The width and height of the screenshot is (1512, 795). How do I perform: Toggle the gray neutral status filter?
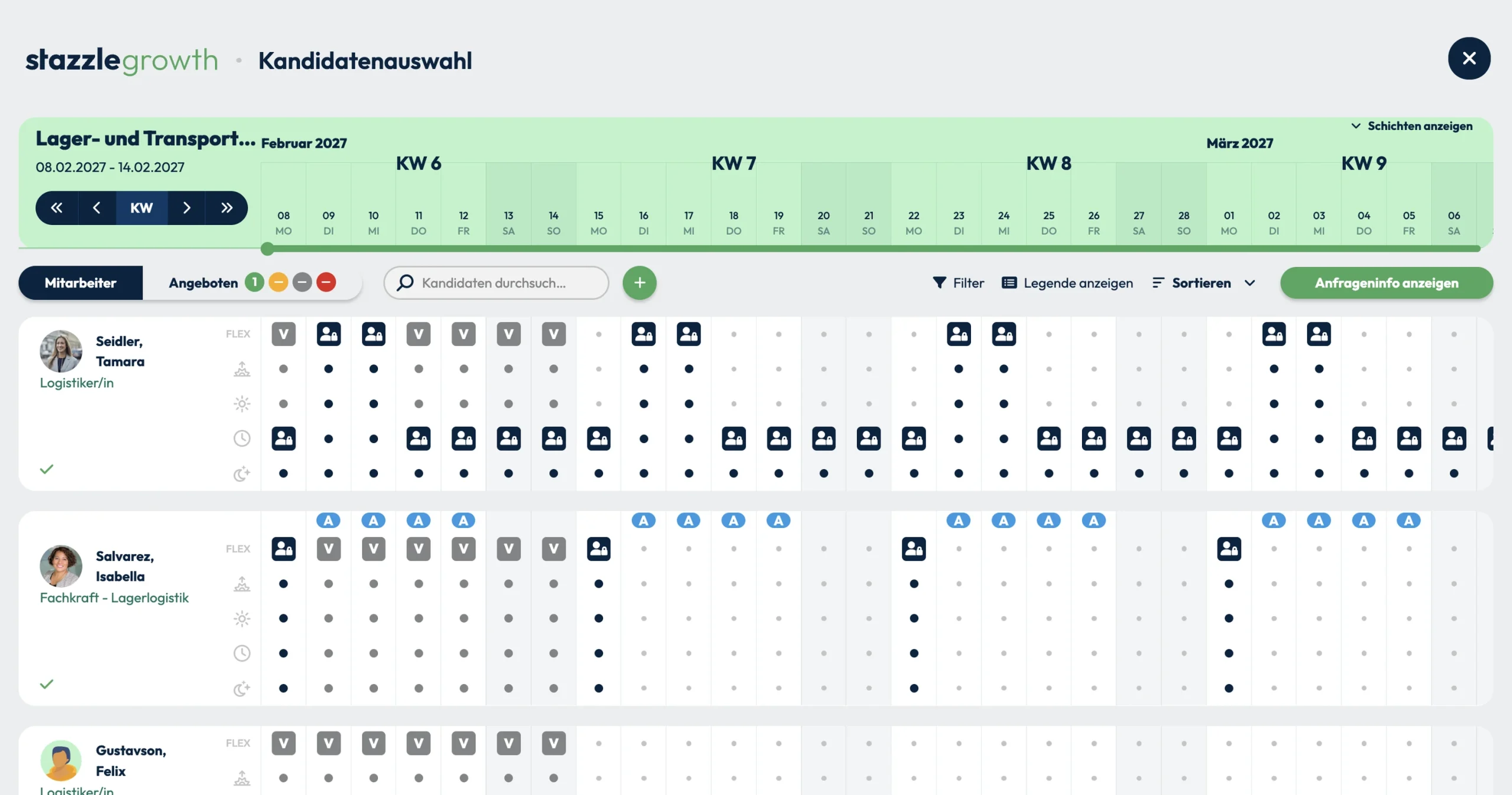[x=302, y=282]
